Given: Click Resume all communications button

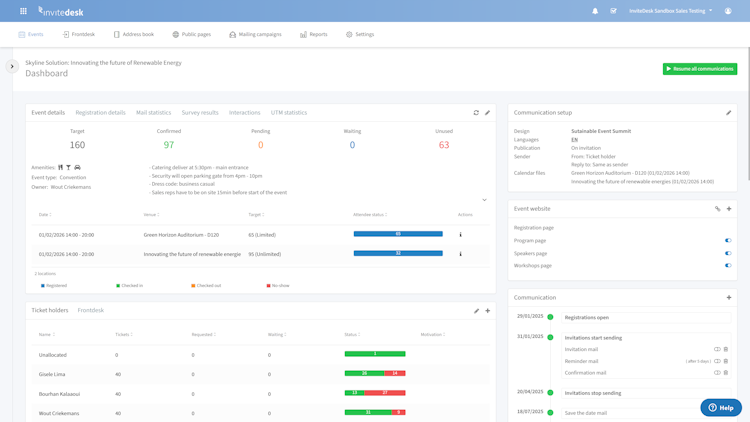Looking at the screenshot, I should click(700, 69).
